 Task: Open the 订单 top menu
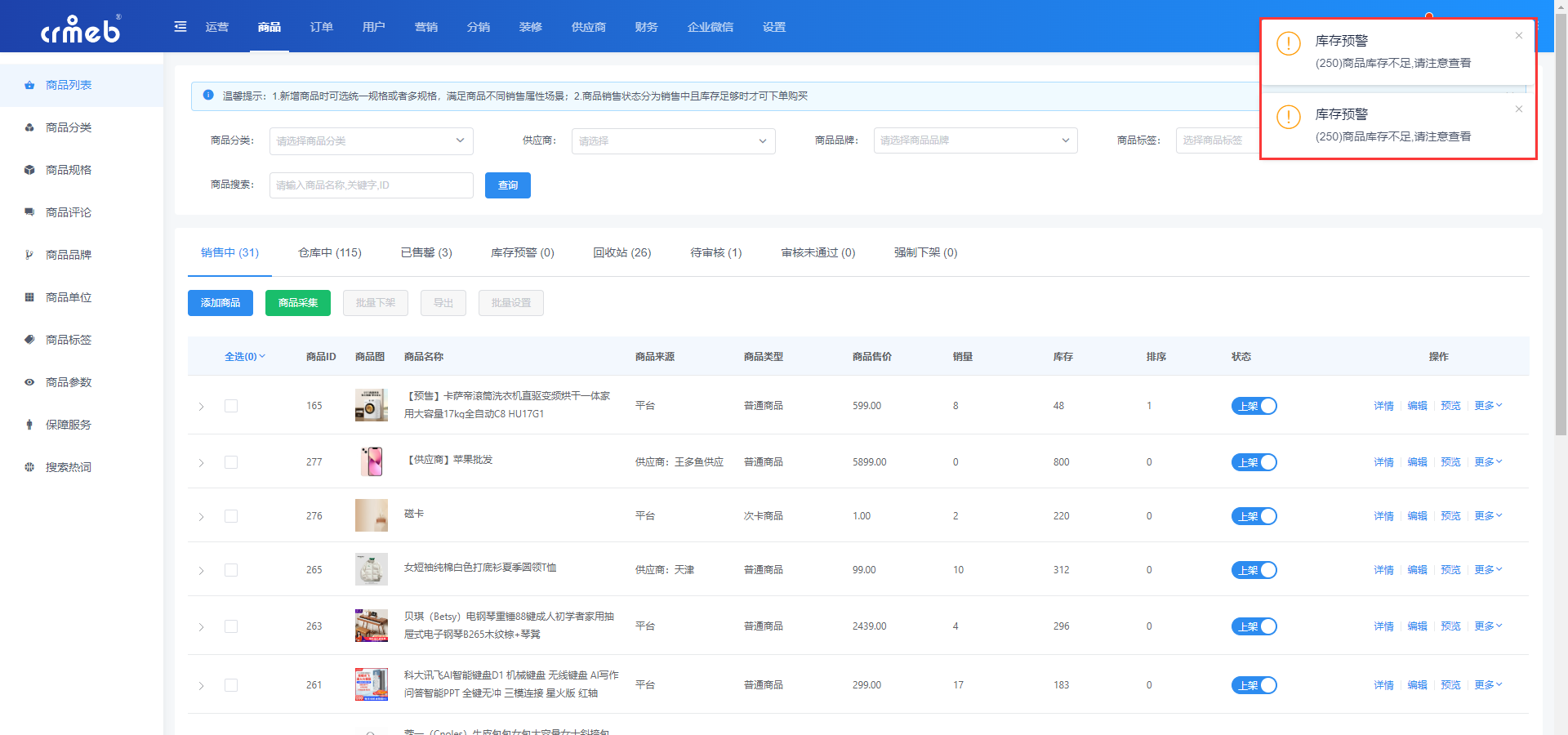[x=321, y=27]
